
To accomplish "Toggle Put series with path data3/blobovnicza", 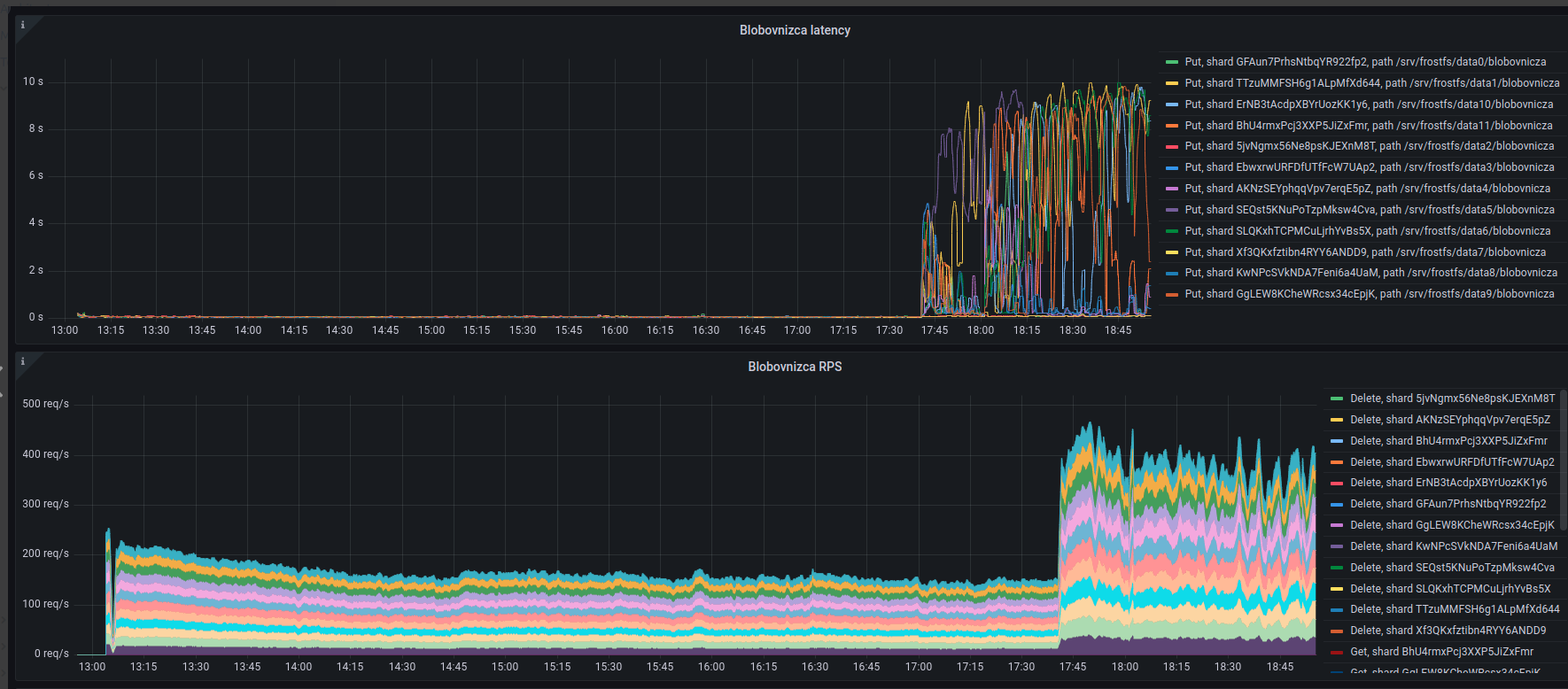I will coord(1370,167).
